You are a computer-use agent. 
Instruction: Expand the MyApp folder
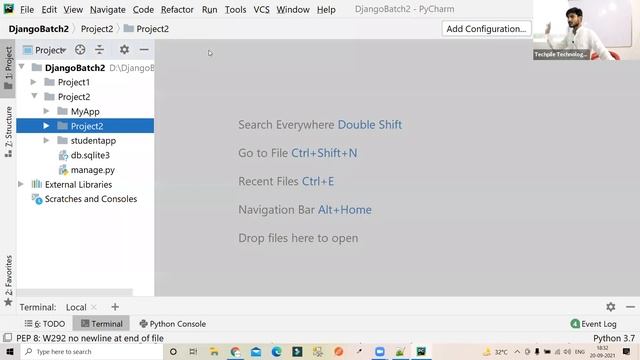point(47,111)
